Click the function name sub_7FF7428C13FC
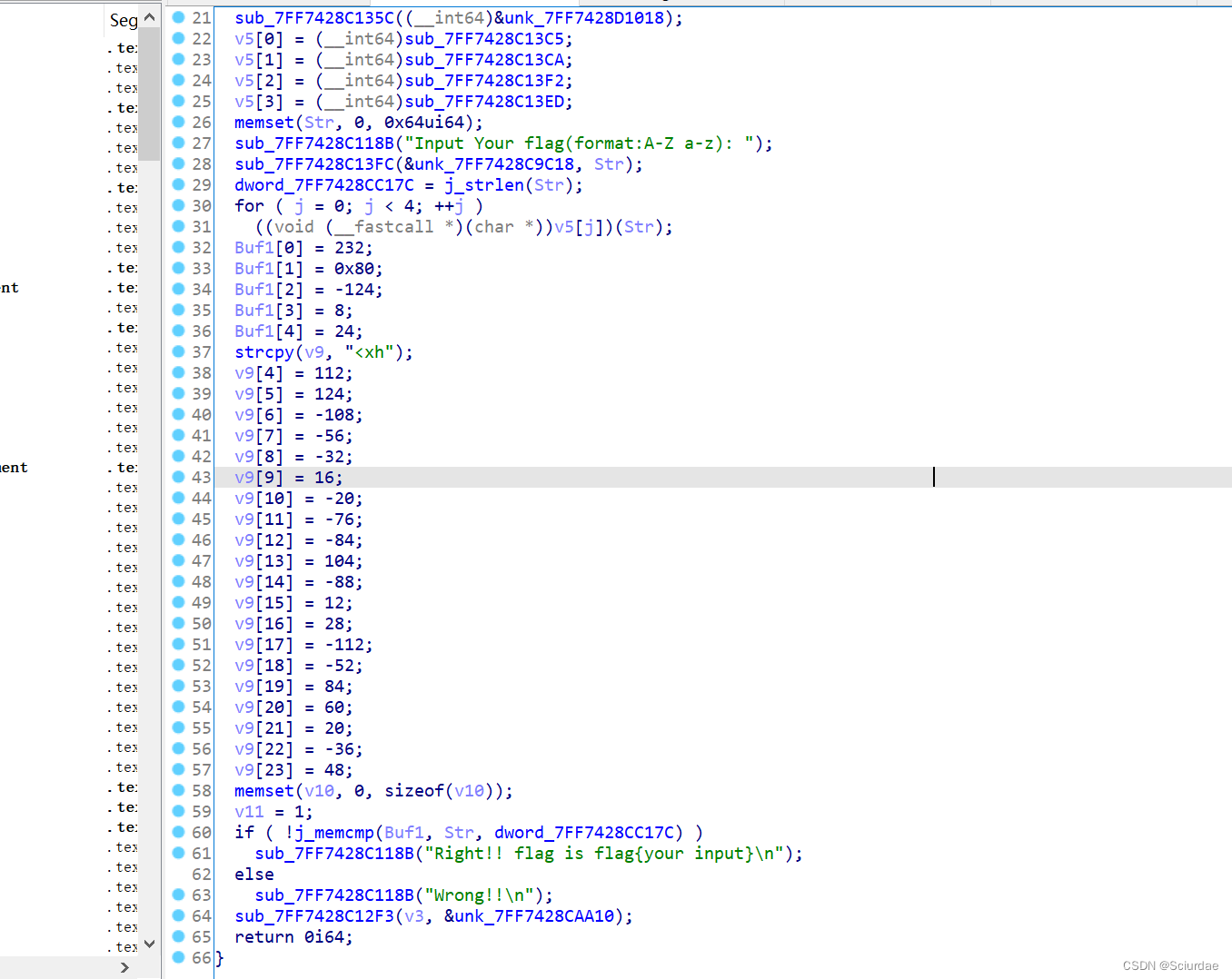Screen dimensions: 1232x979 click(313, 163)
